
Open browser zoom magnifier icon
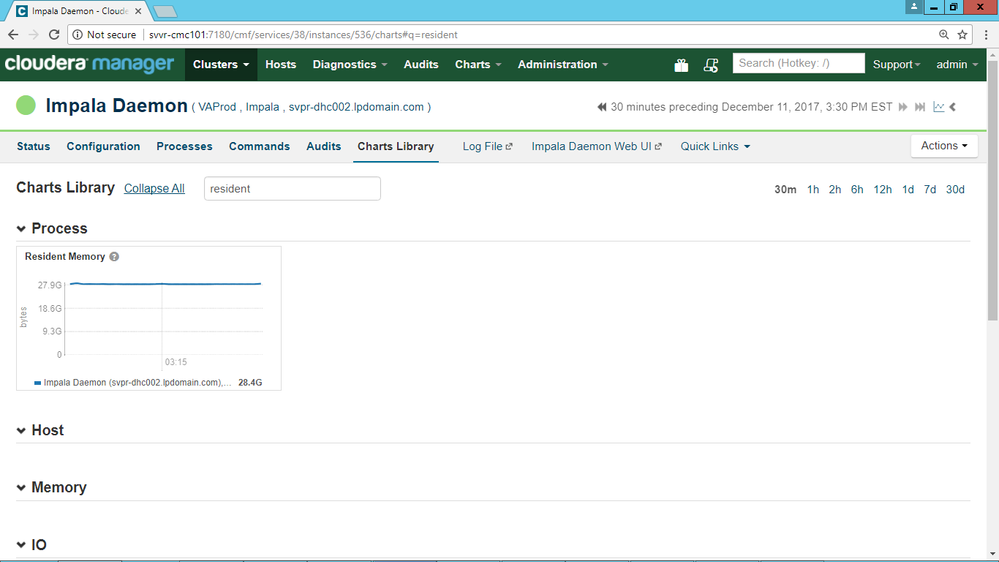(x=944, y=34)
